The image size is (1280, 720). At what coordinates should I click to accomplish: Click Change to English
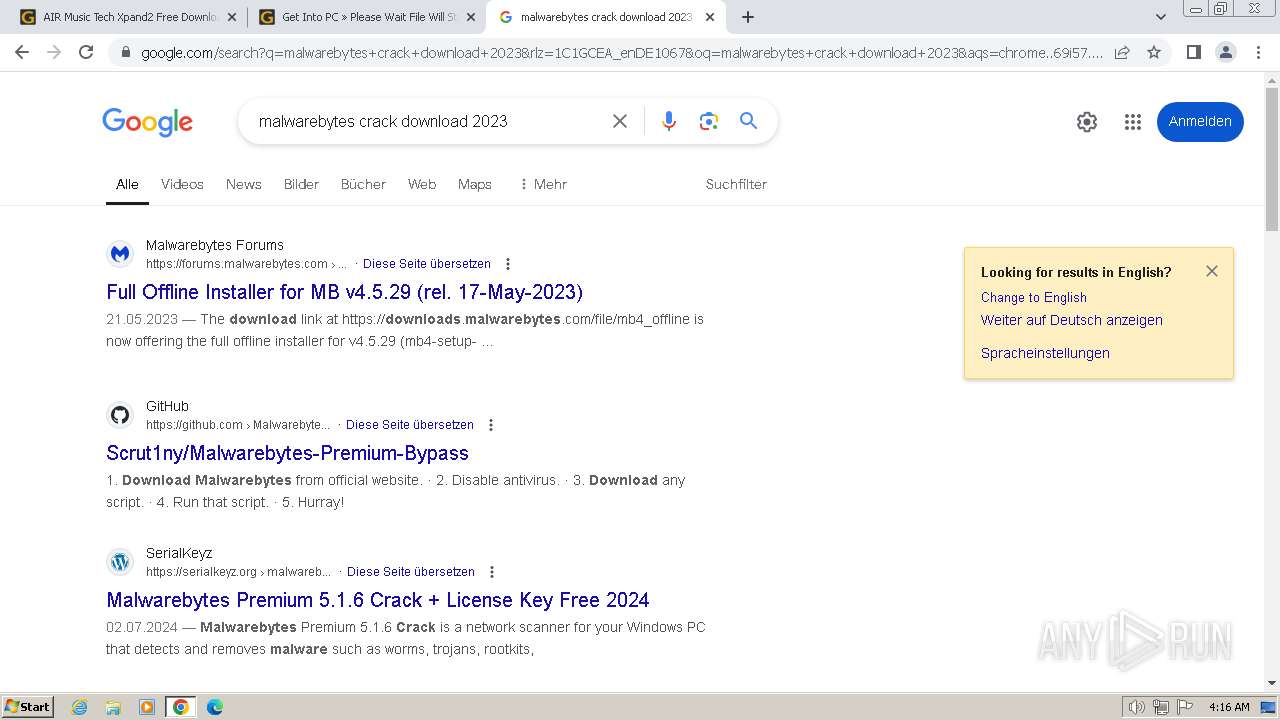pyautogui.click(x=1034, y=297)
